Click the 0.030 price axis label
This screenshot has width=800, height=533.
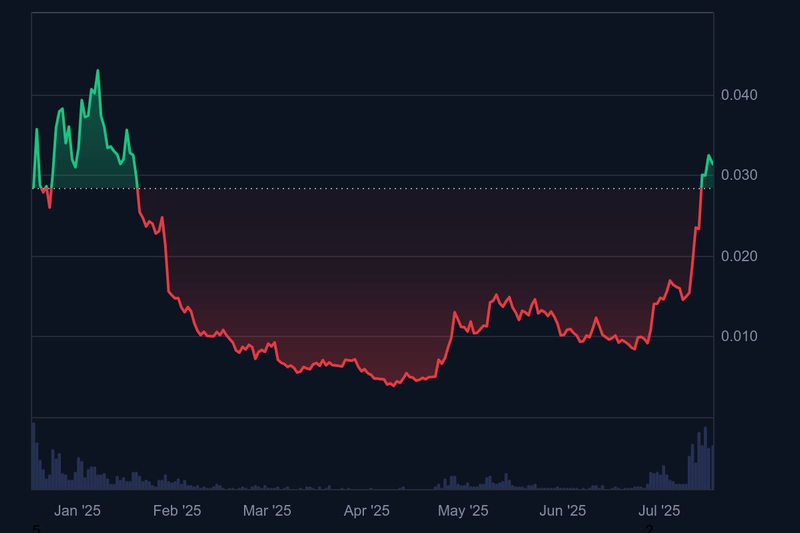pyautogui.click(x=738, y=176)
